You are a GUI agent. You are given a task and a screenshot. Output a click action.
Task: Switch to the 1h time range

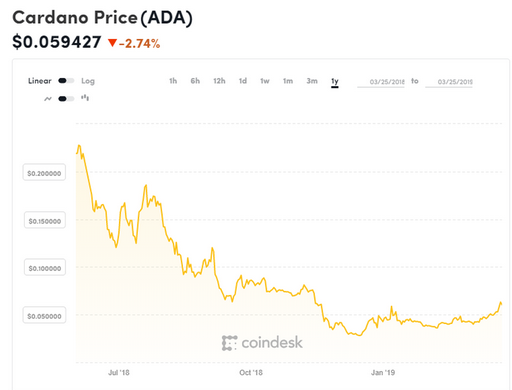[173, 81]
